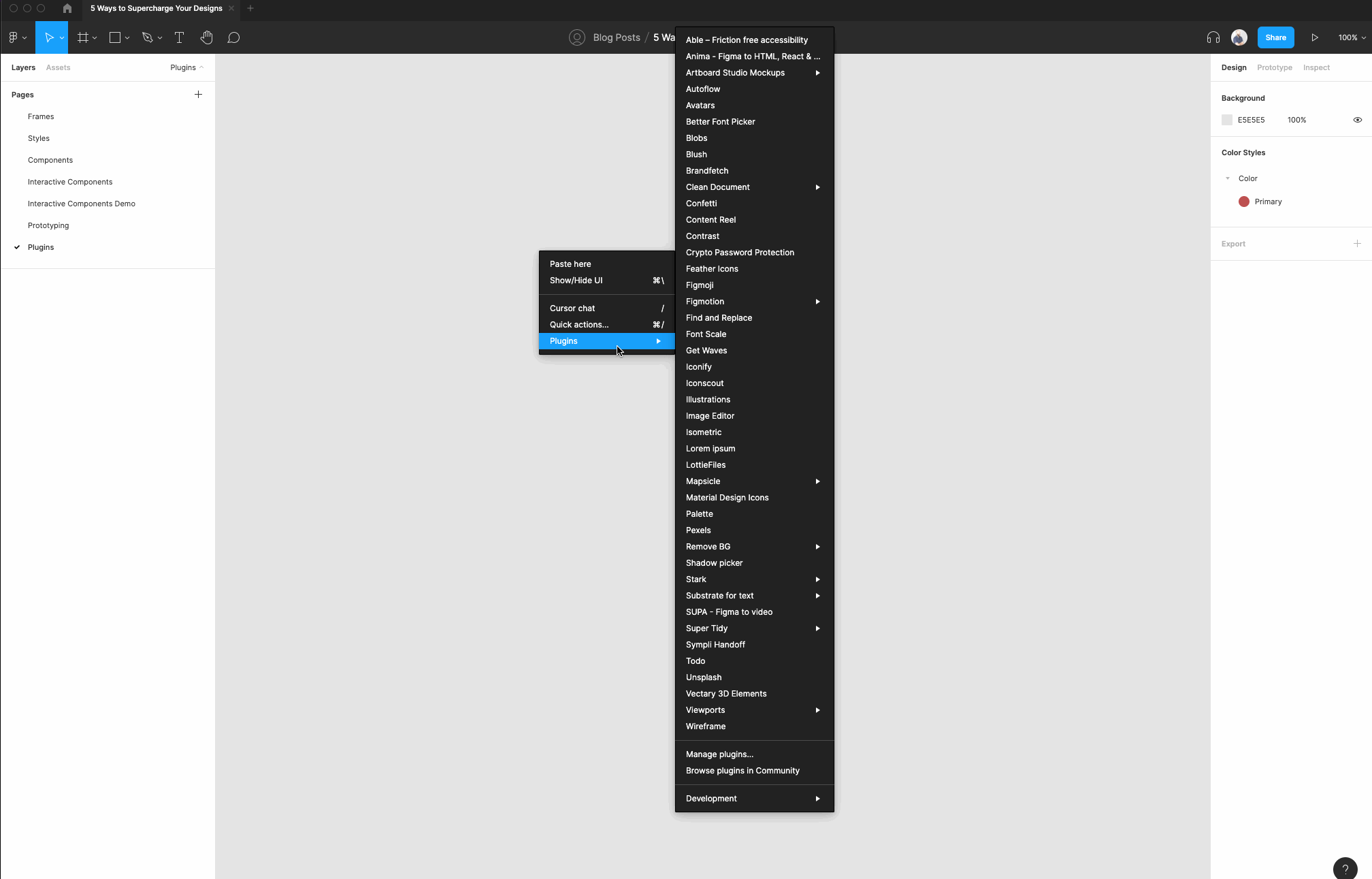The width and height of the screenshot is (1372, 879).
Task: Run the Feather Icons plugin
Action: pos(754,269)
